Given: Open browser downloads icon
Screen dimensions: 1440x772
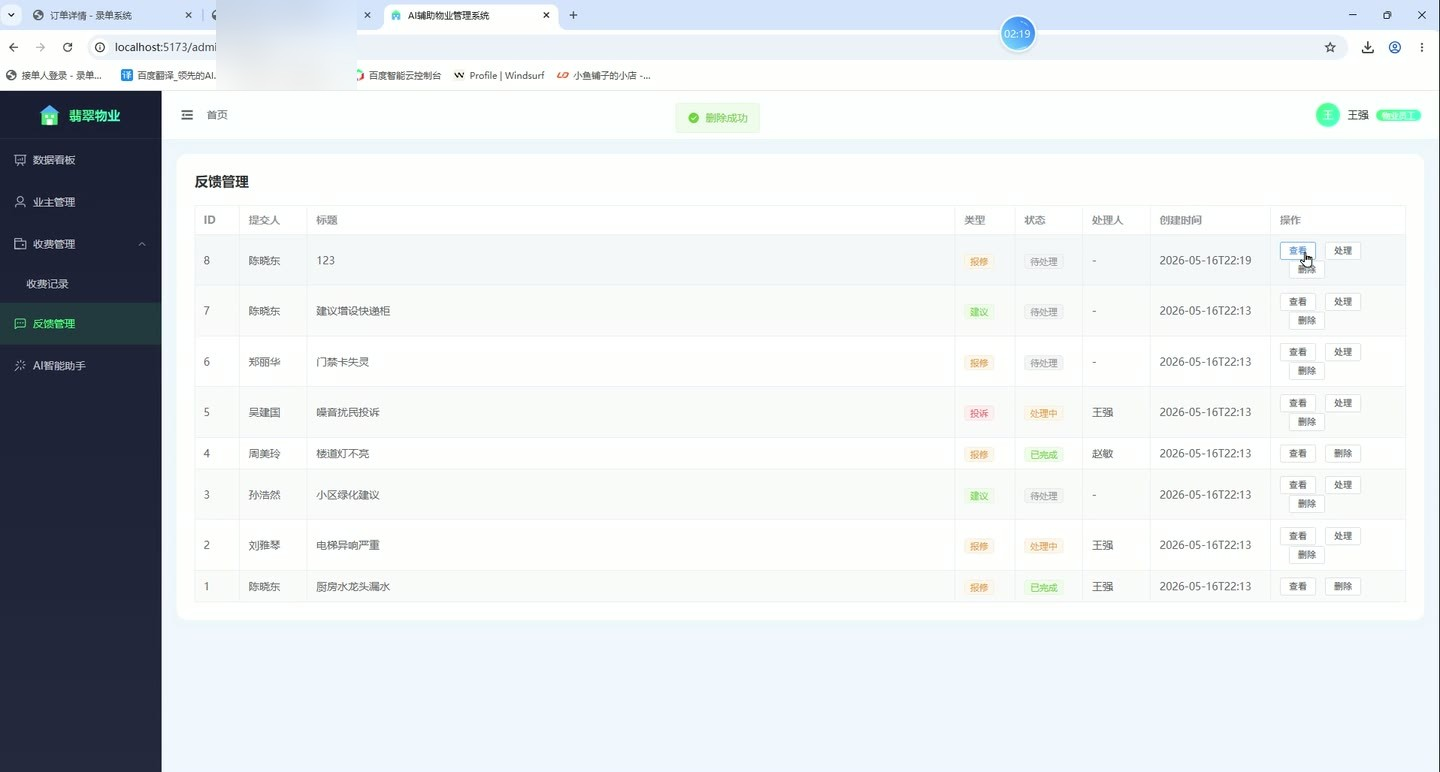Looking at the screenshot, I should [1367, 47].
